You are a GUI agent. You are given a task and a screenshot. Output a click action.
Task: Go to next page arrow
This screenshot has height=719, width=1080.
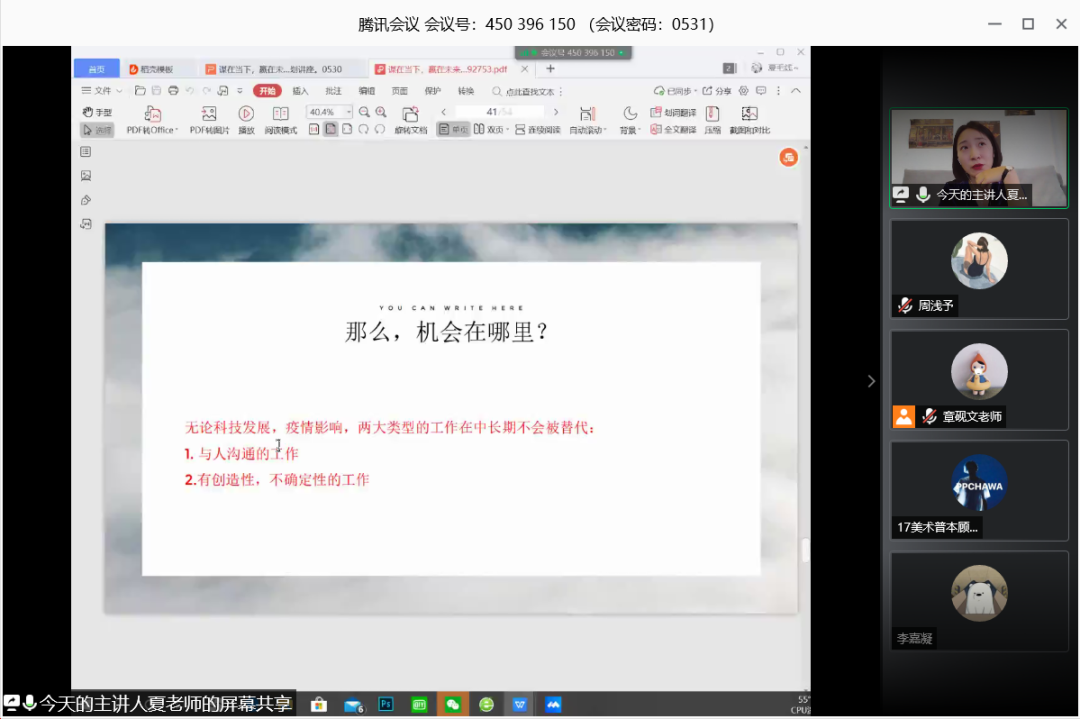point(556,112)
